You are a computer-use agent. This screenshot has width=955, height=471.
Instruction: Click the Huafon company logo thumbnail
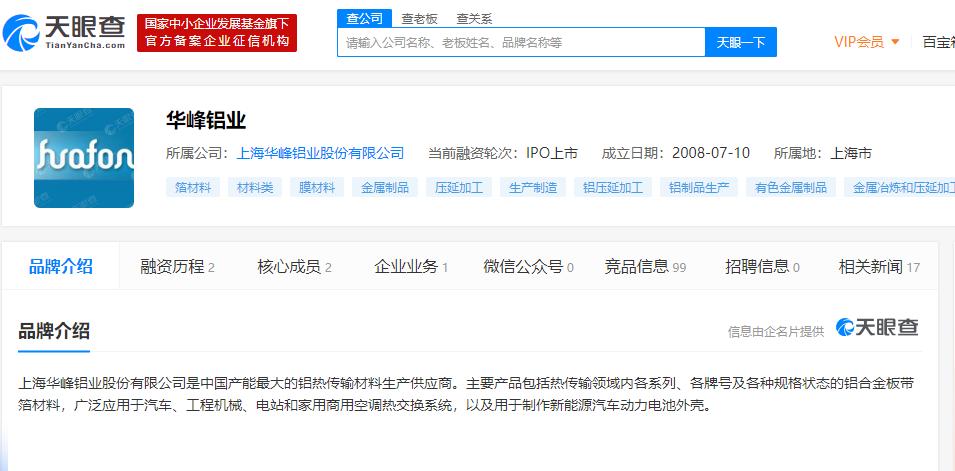[84, 158]
